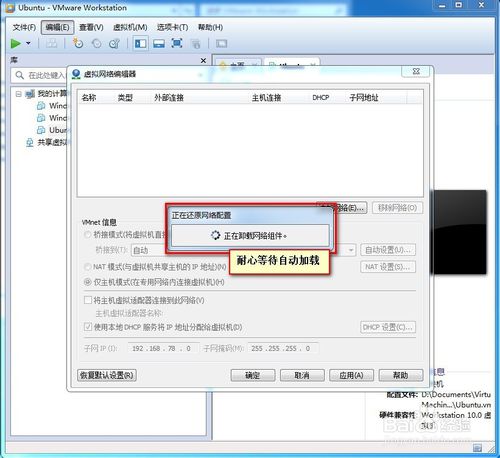Collapse the 我的计算机 tree node
This screenshot has width=500, height=458.
coord(19,94)
